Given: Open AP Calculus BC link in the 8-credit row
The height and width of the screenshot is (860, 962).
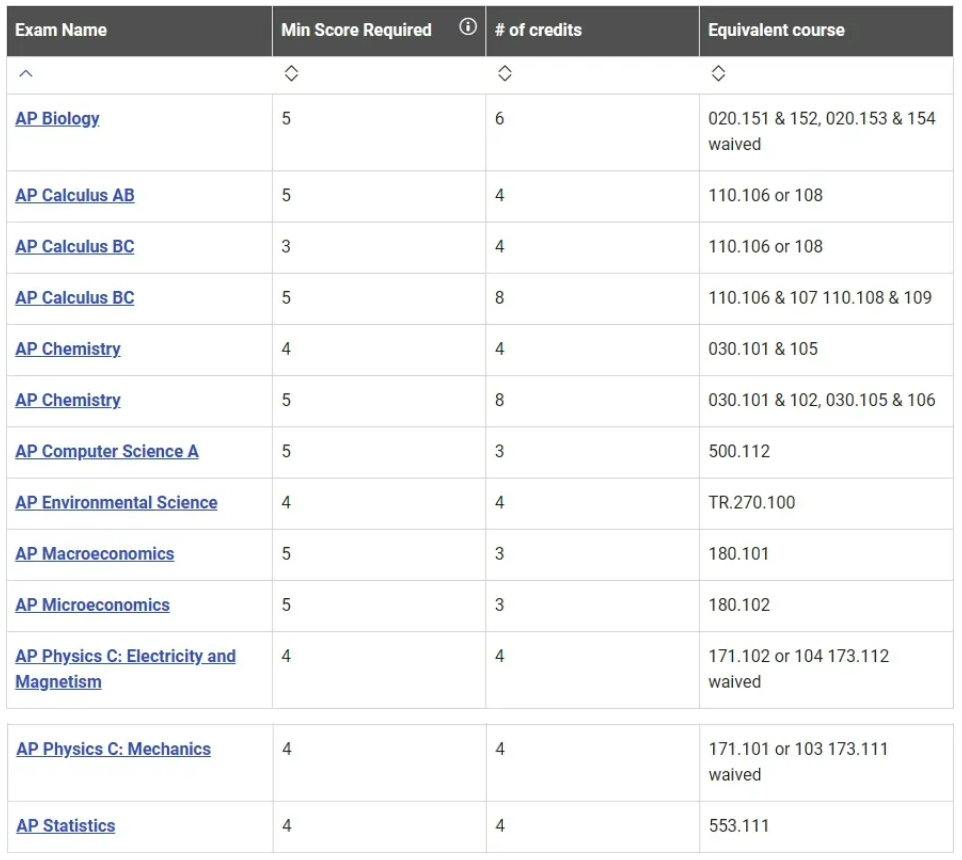Looking at the screenshot, I should (x=74, y=297).
